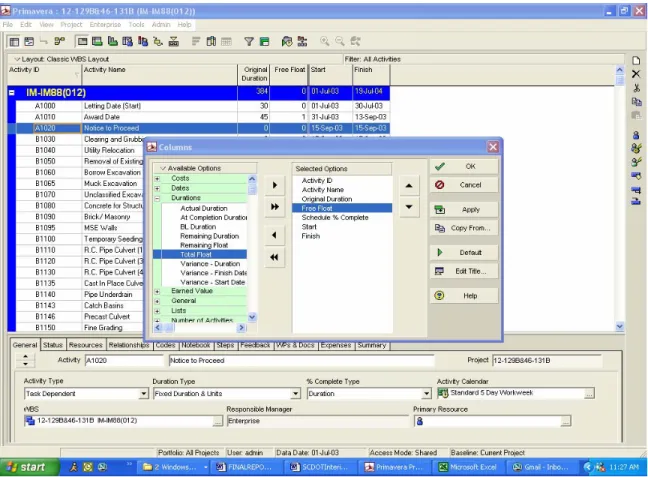Click the Assign Resources person icon

coord(636,135)
